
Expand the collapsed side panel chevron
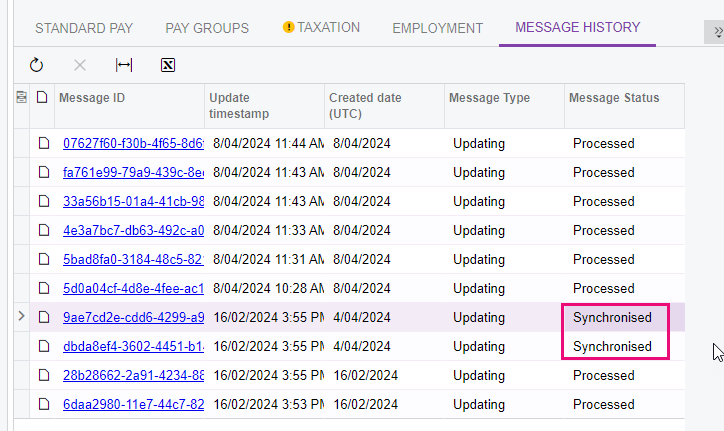(716, 32)
